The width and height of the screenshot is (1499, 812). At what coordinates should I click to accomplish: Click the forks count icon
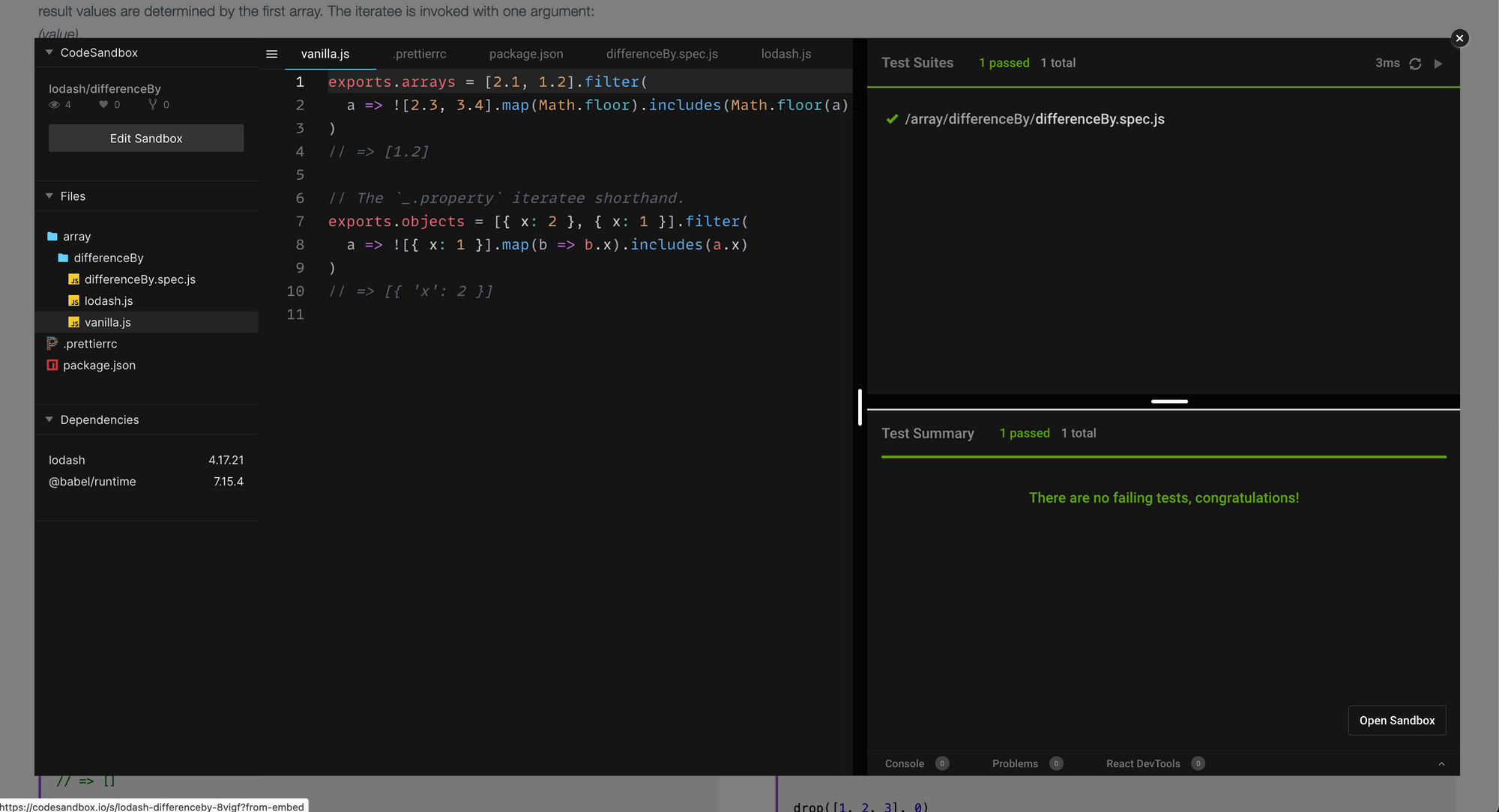[153, 105]
